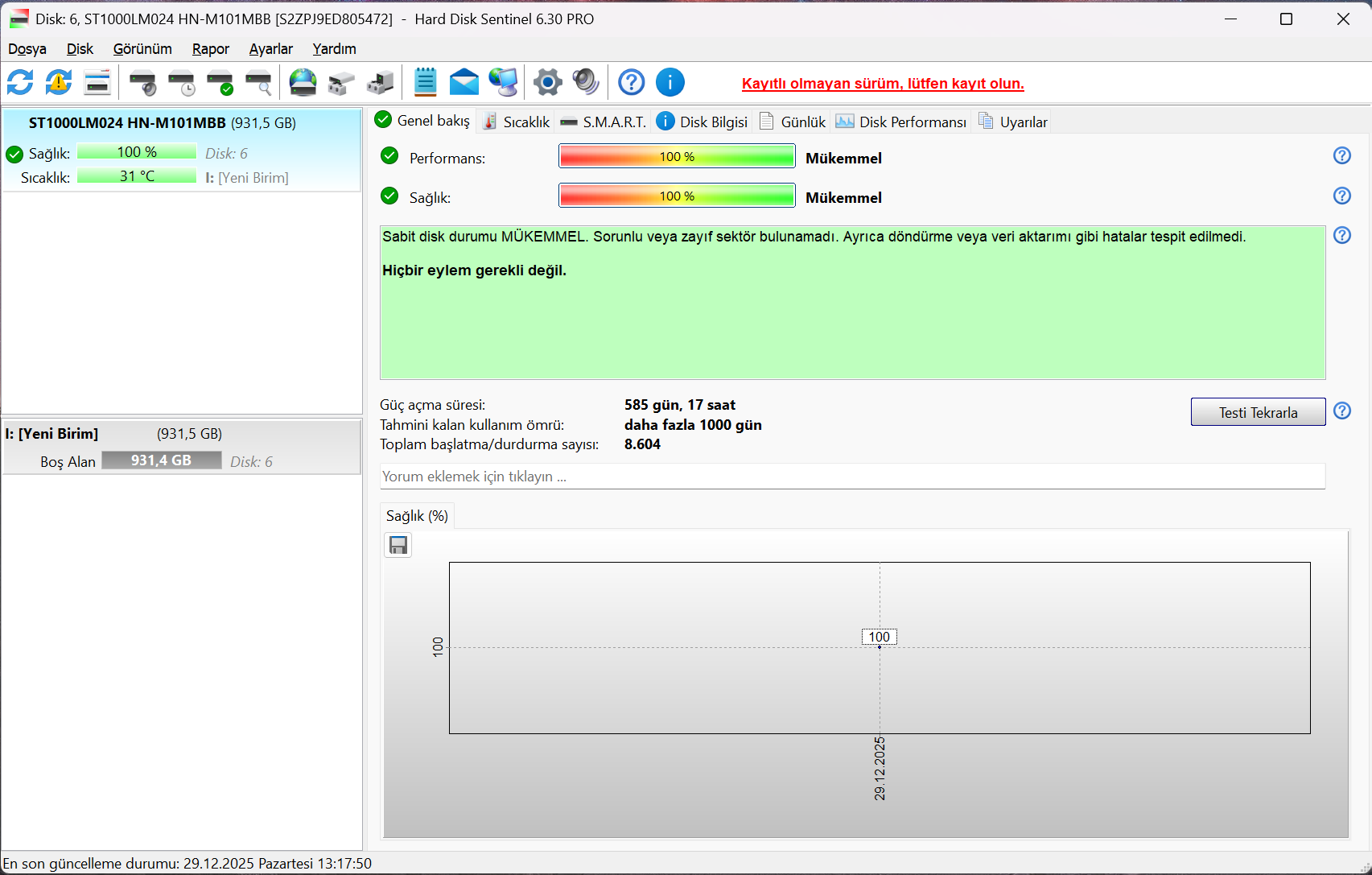Click the disk with clock icon

pyautogui.click(x=181, y=82)
